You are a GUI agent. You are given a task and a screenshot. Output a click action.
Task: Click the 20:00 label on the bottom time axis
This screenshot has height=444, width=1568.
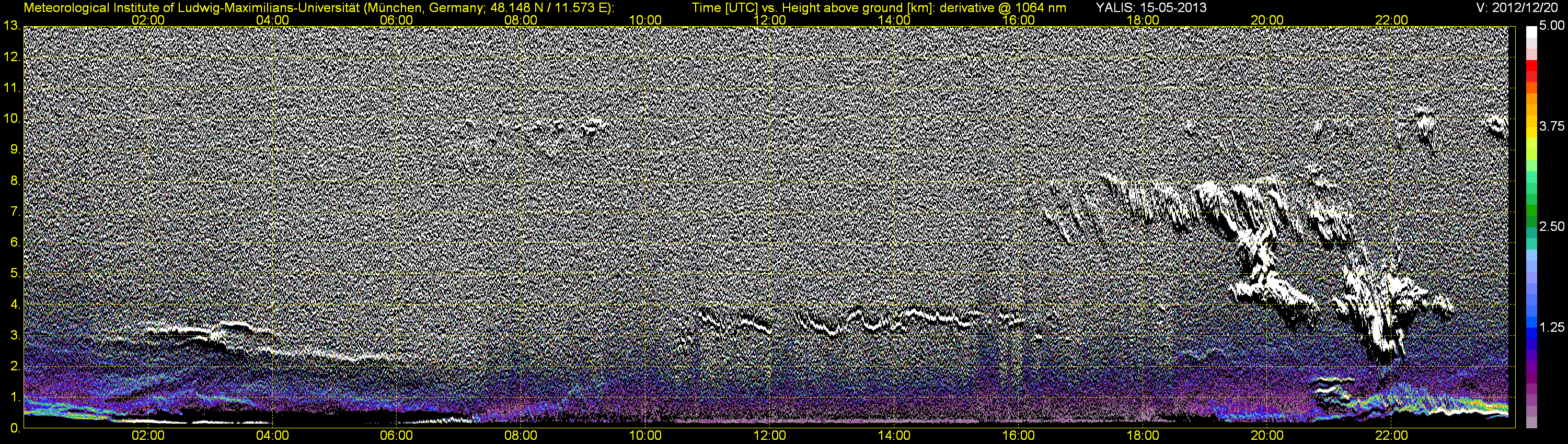coord(1267,436)
